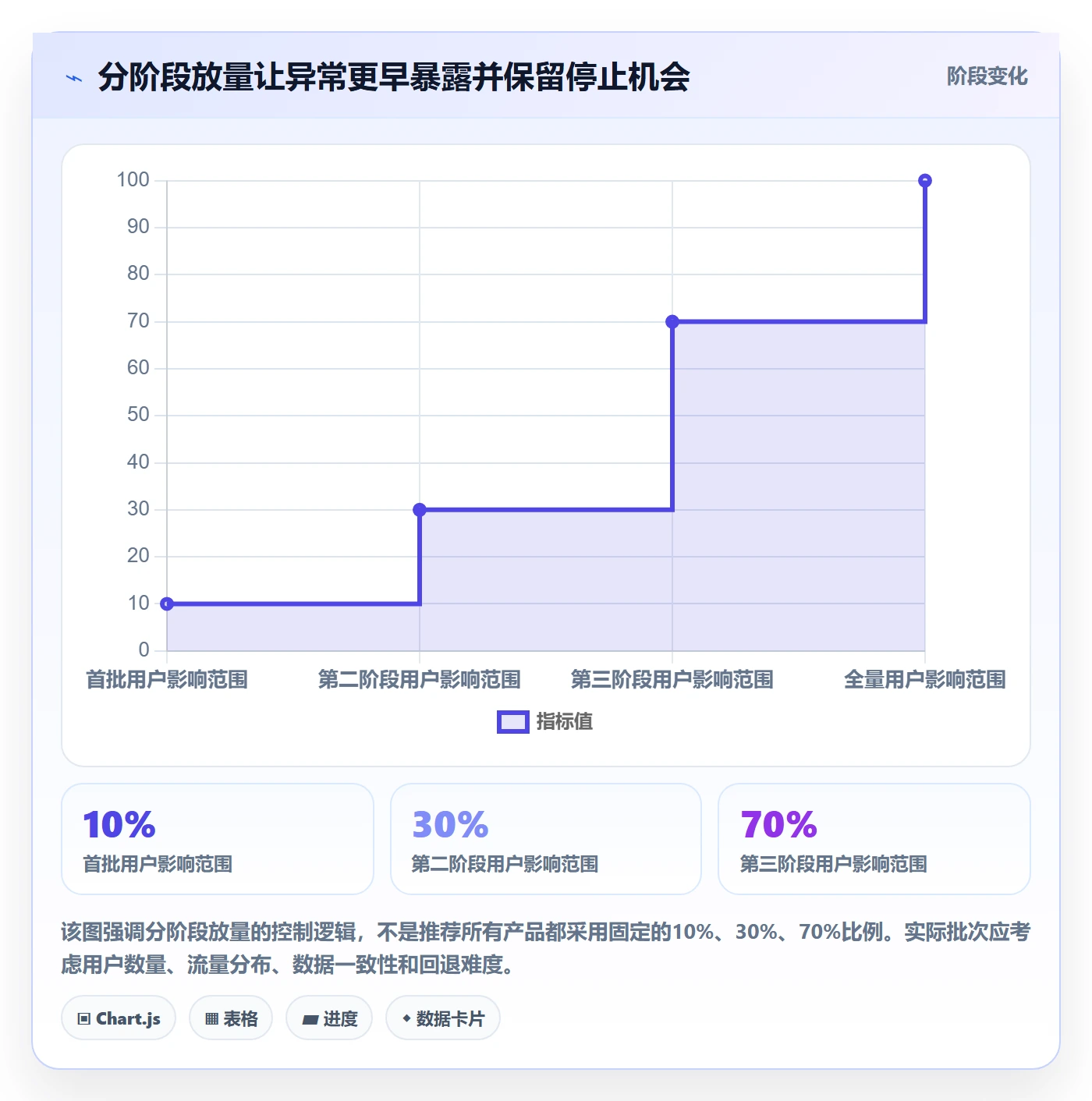This screenshot has width=1092, height=1101.
Task: Click the 数据卡片 tag
Action: point(443,1018)
